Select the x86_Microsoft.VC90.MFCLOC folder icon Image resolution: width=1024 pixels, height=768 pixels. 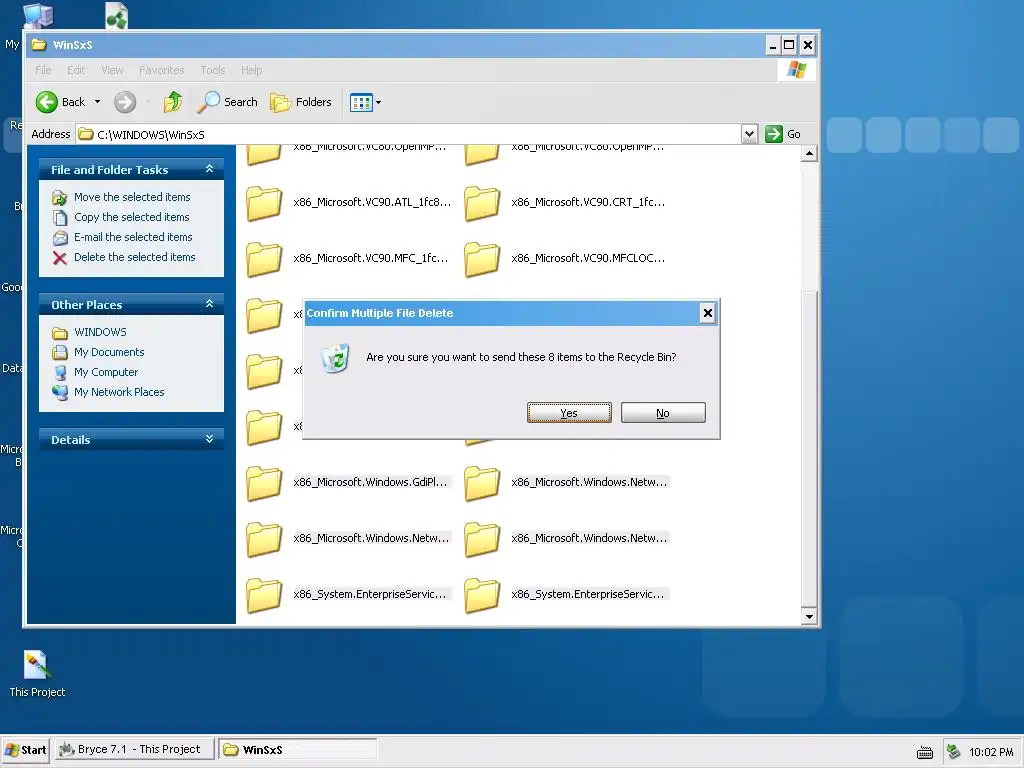482,259
